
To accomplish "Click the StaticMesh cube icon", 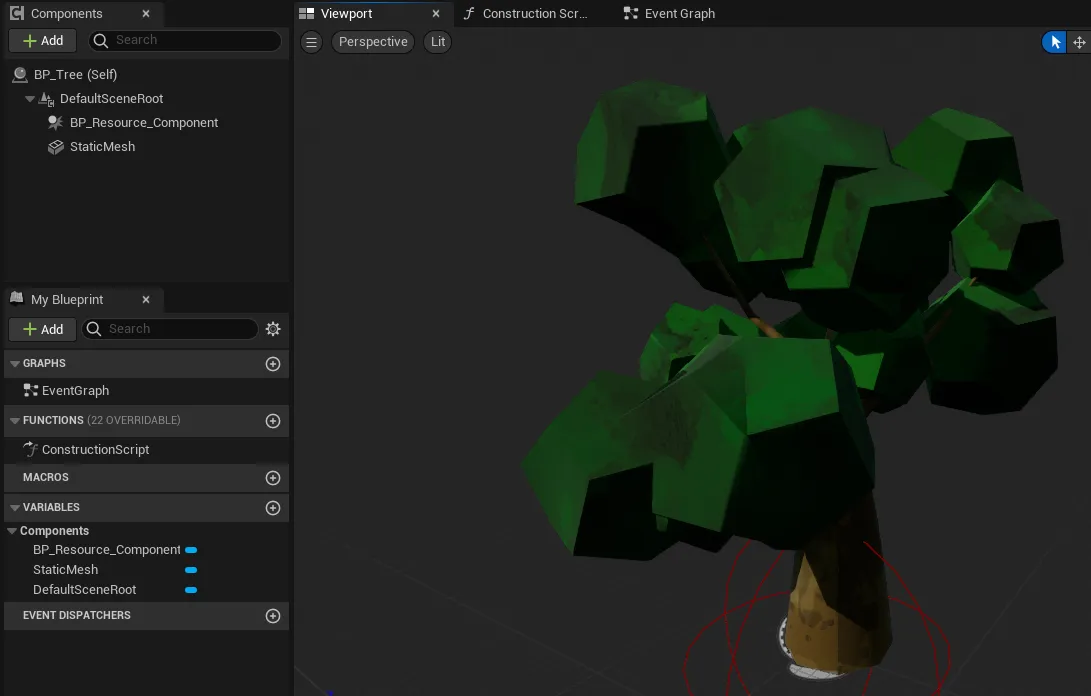I will 56,147.
